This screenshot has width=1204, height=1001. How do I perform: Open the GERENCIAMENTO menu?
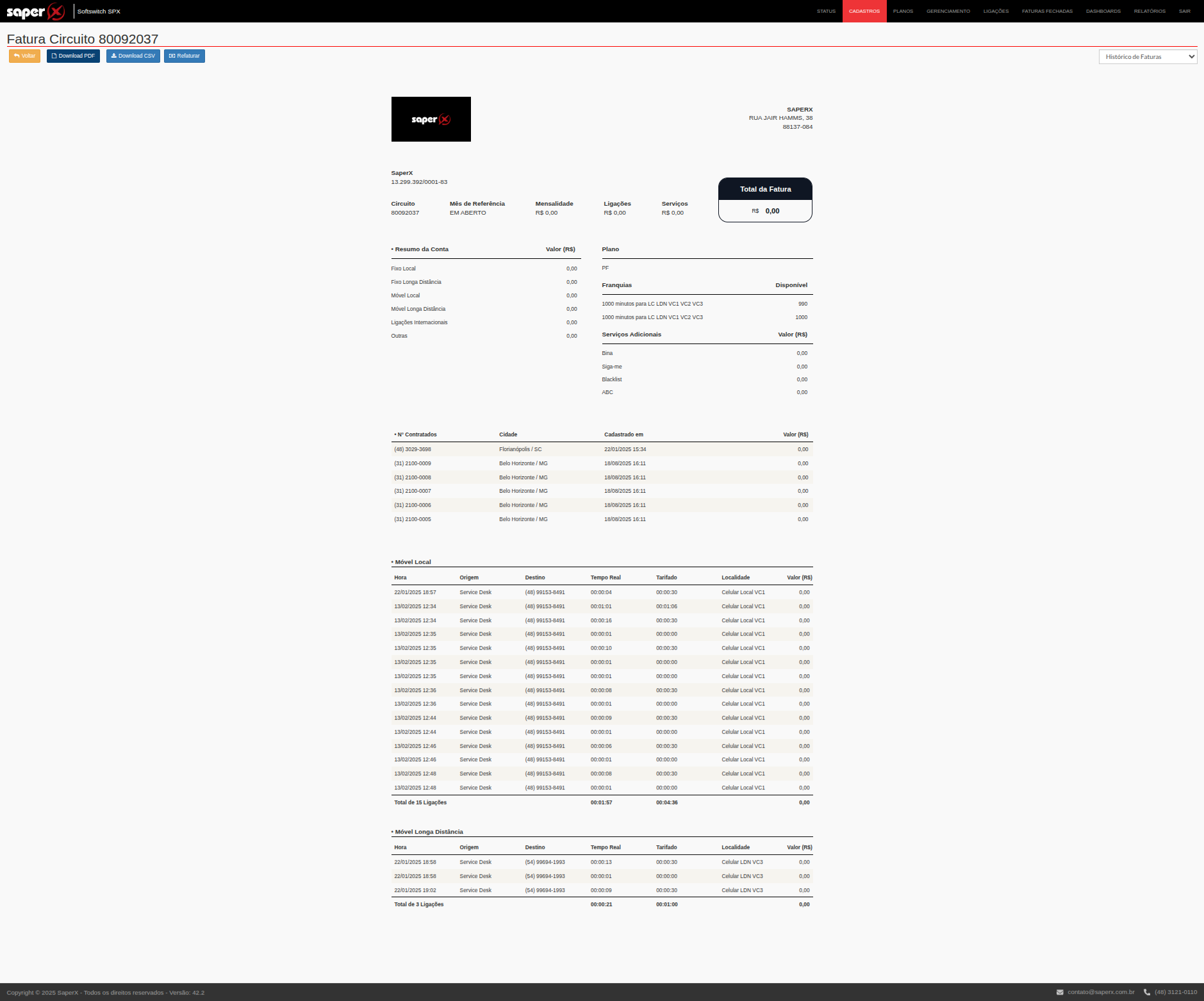(x=948, y=12)
